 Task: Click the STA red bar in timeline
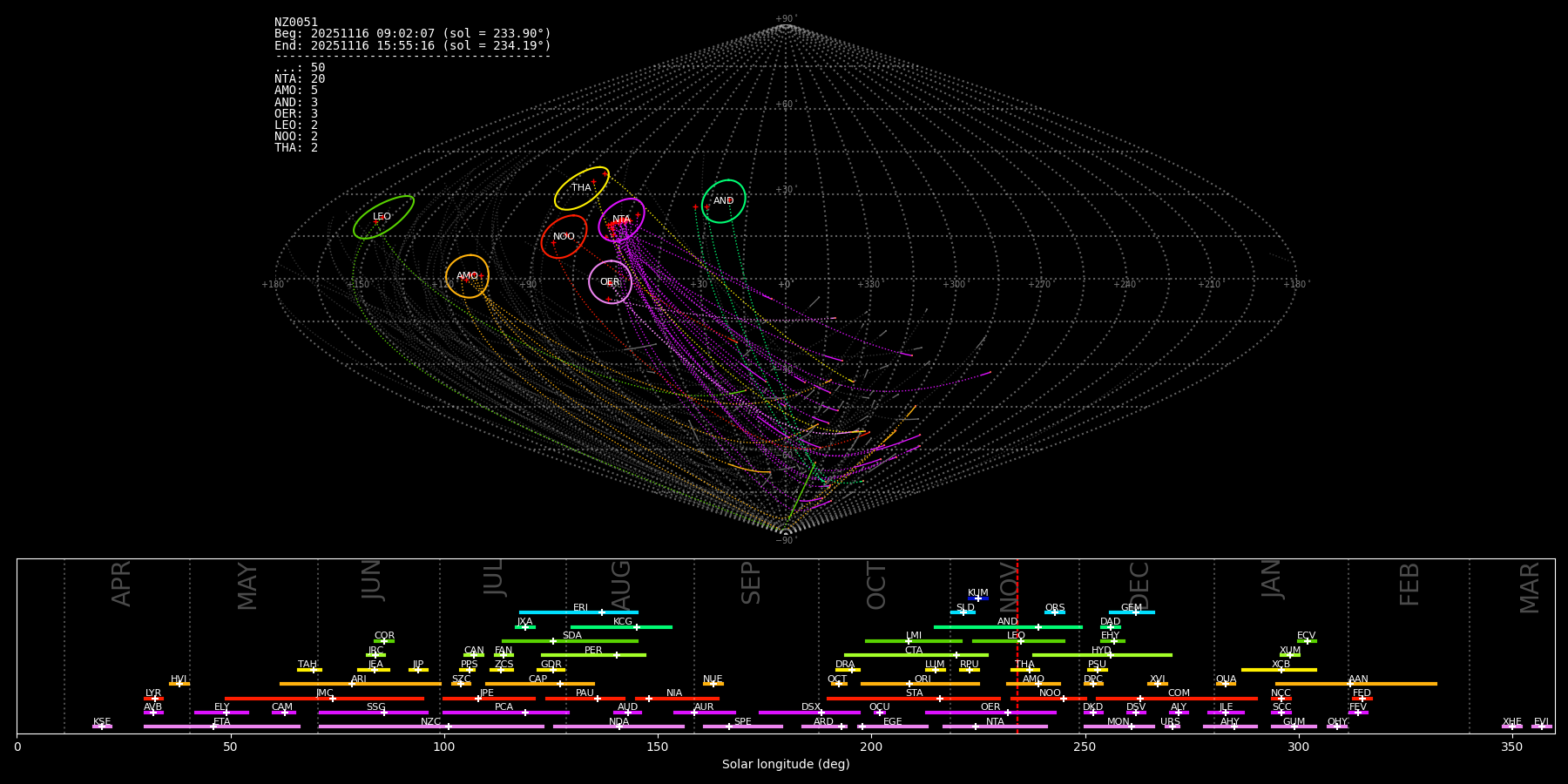[913, 699]
